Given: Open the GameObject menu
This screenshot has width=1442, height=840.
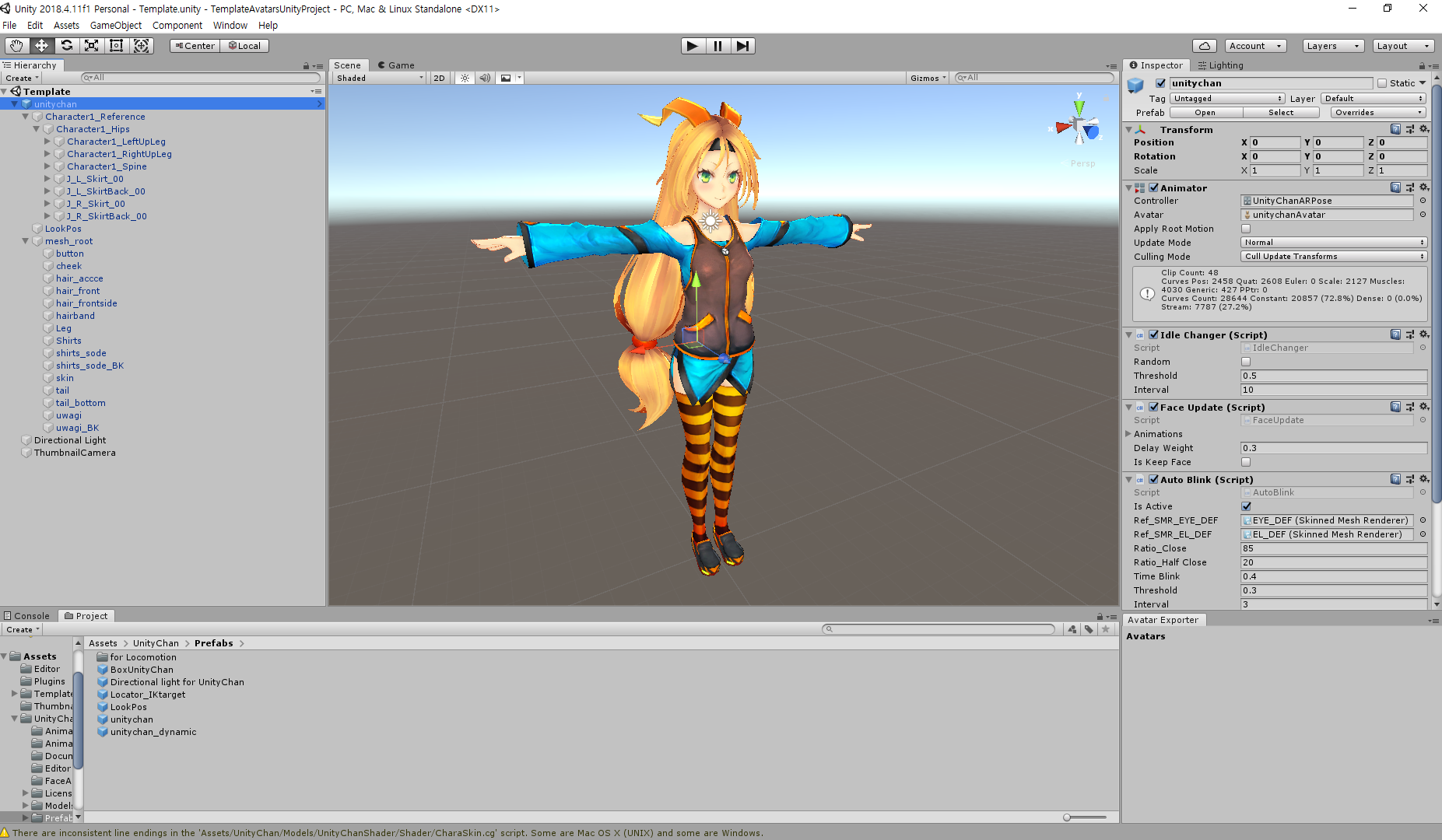Looking at the screenshot, I should [116, 25].
